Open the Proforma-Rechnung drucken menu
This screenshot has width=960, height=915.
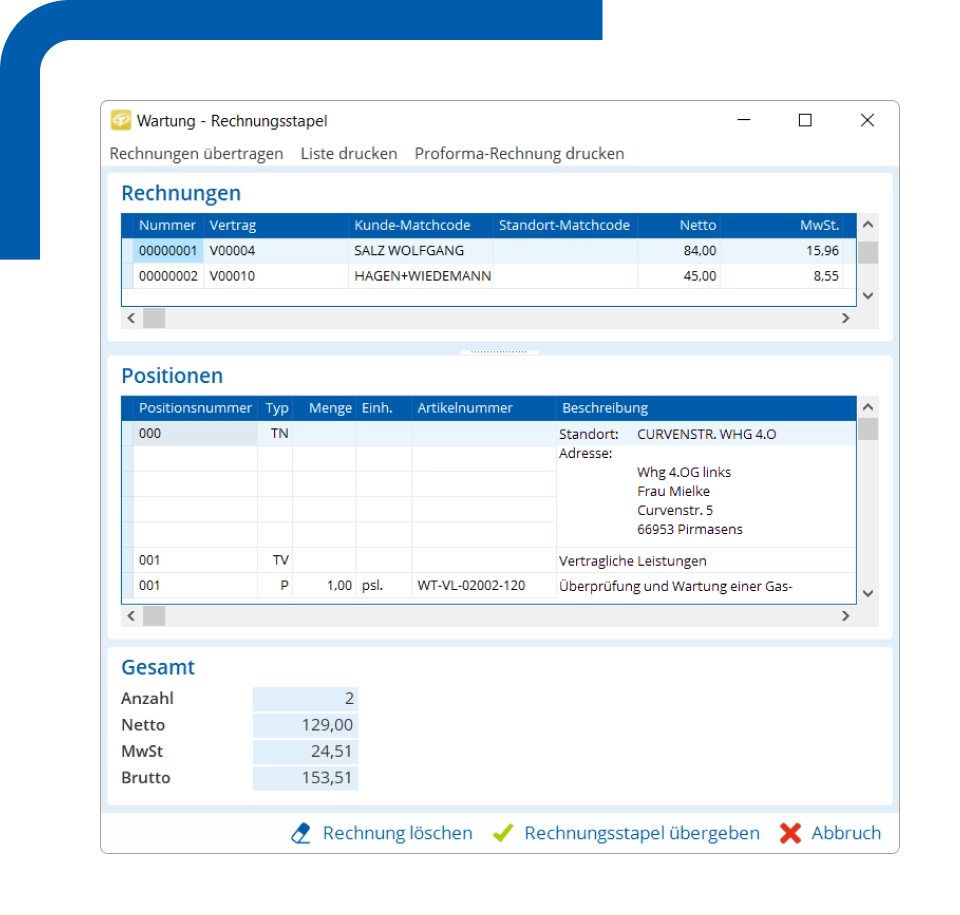[517, 153]
